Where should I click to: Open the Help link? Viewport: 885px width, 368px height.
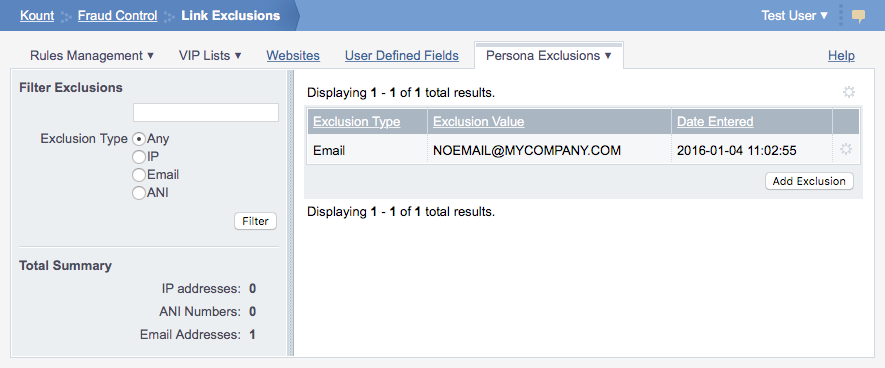click(x=841, y=56)
